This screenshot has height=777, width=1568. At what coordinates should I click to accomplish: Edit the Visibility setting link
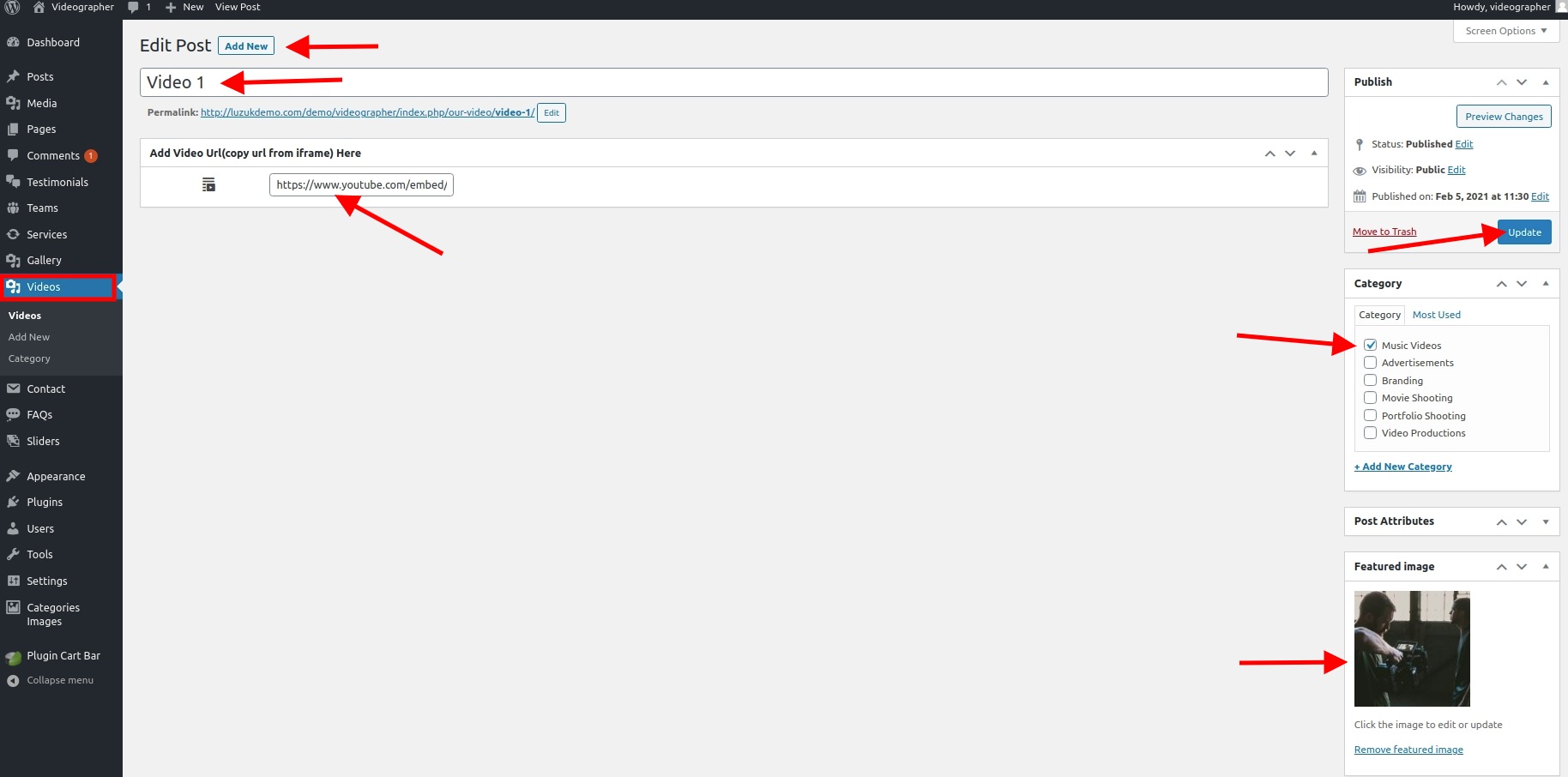pyautogui.click(x=1456, y=170)
